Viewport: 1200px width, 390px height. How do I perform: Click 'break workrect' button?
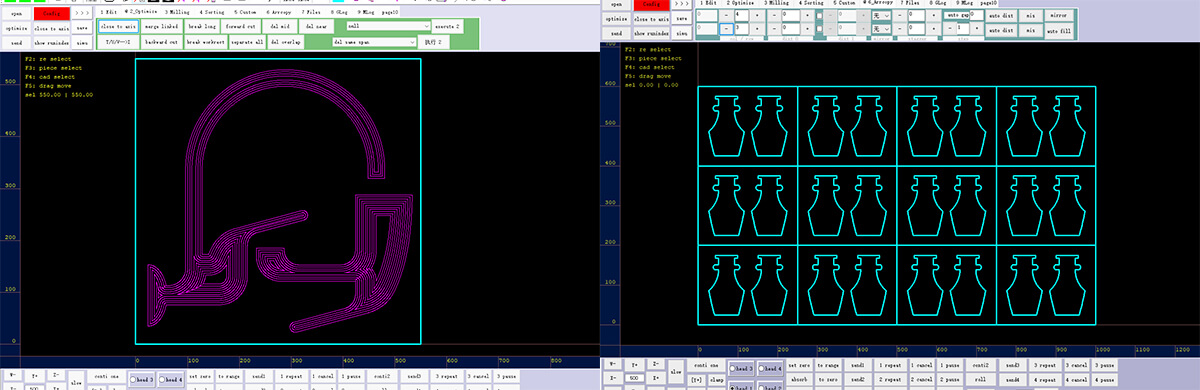point(206,42)
